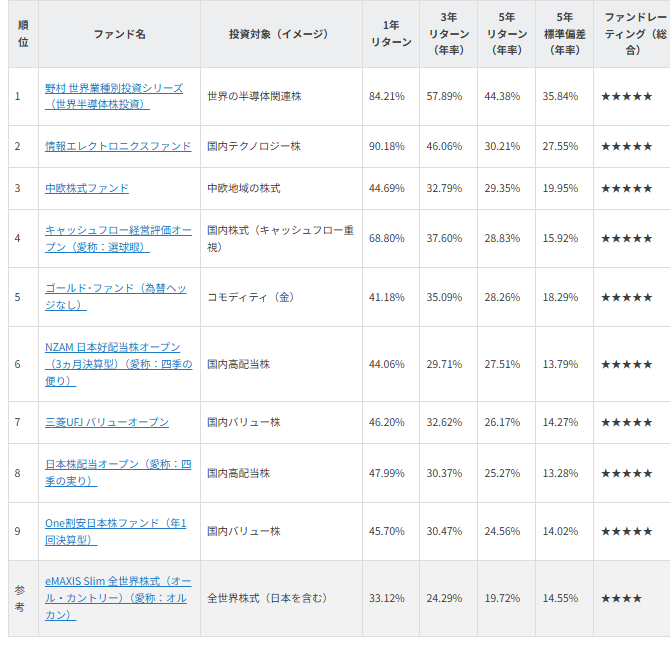Click the 14.55% standard deviation value
The image size is (670, 647).
[x=560, y=598]
